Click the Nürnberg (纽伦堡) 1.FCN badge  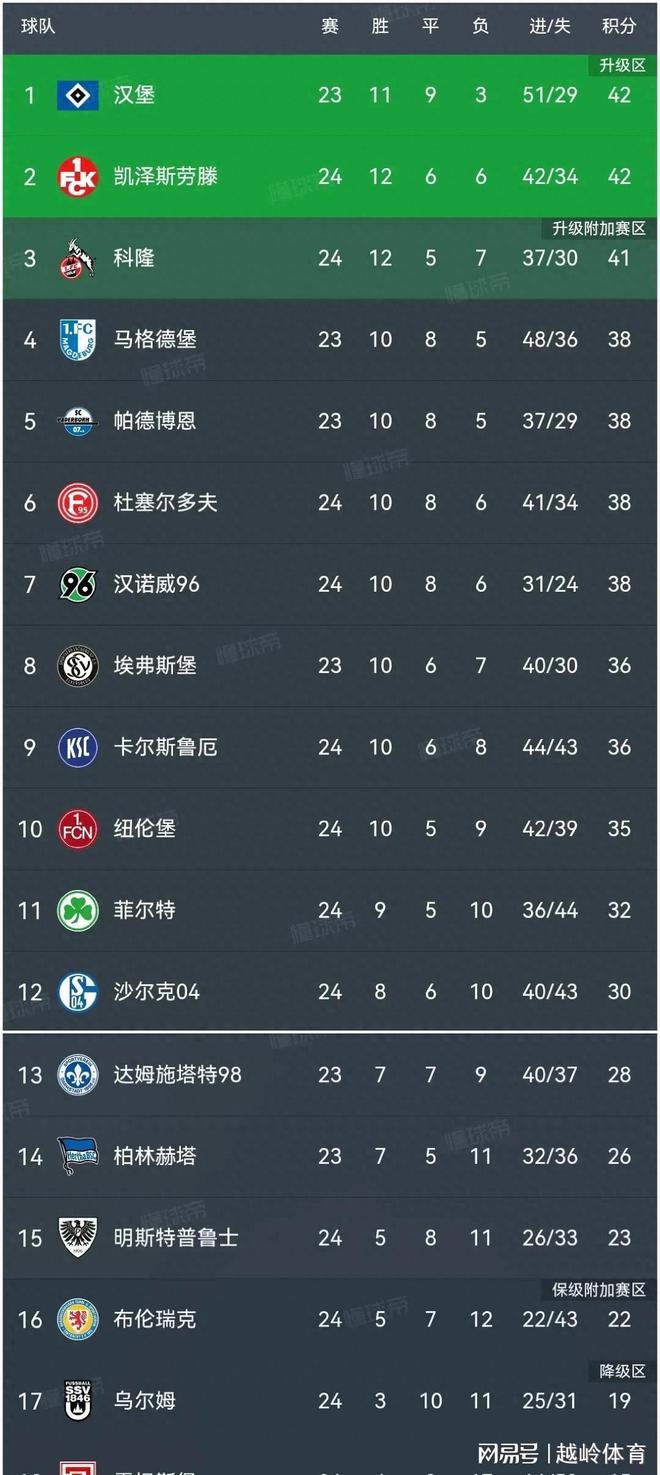77,828
